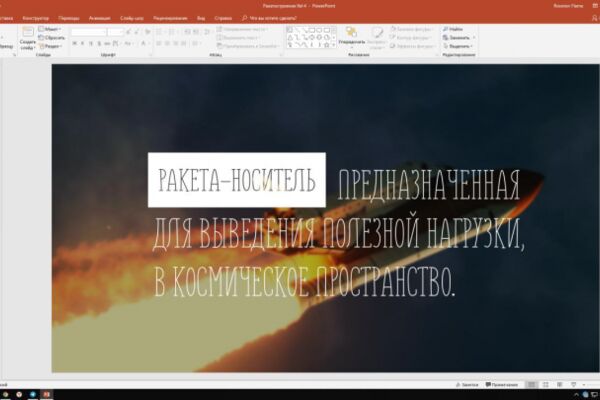Screen dimensions: 600x400
Task: Expand the Макет layout dropdown
Action: point(50,29)
